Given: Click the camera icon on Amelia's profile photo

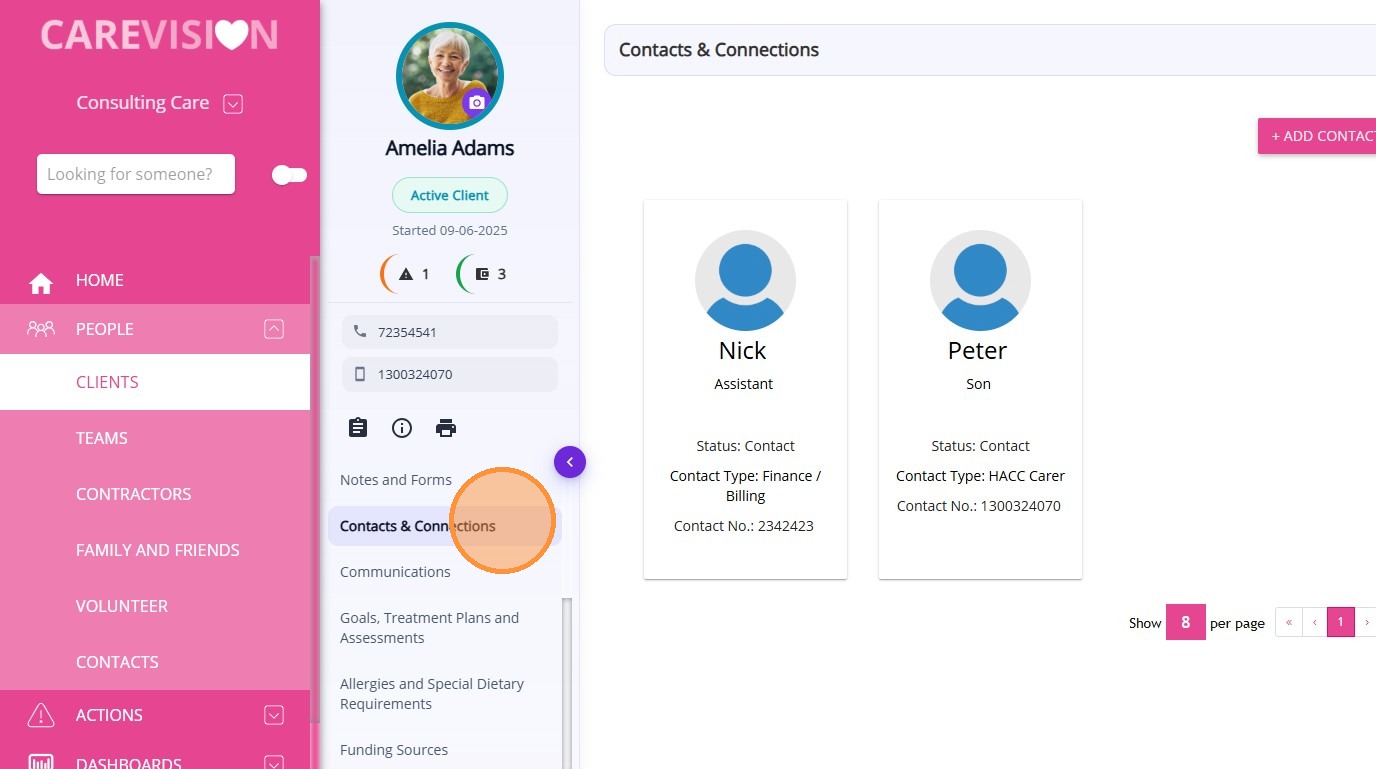Looking at the screenshot, I should tap(477, 103).
